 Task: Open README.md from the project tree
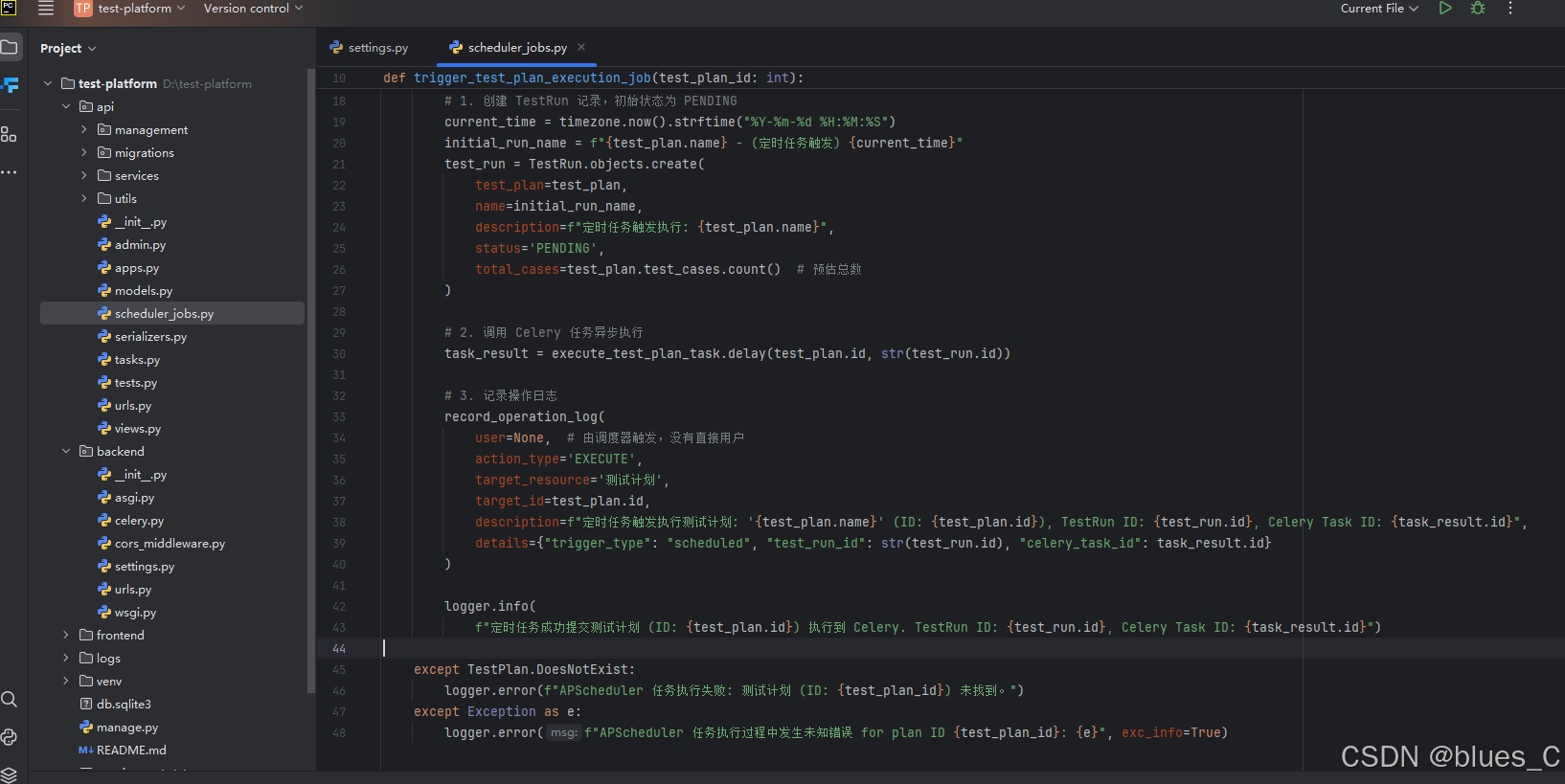point(123,750)
